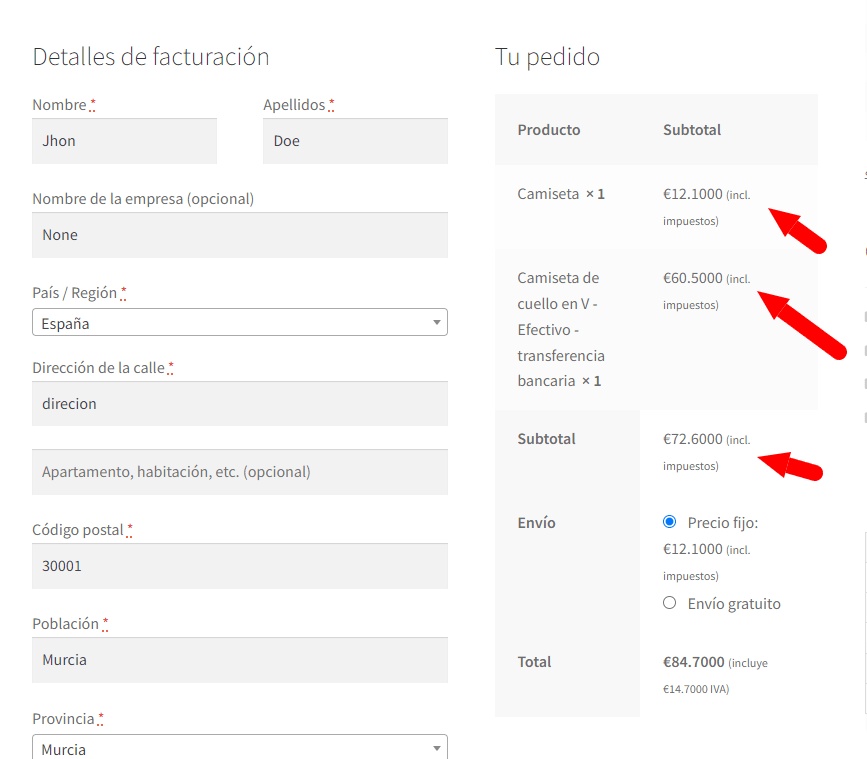Click the Envío row label
The width and height of the screenshot is (867, 759).
536,523
